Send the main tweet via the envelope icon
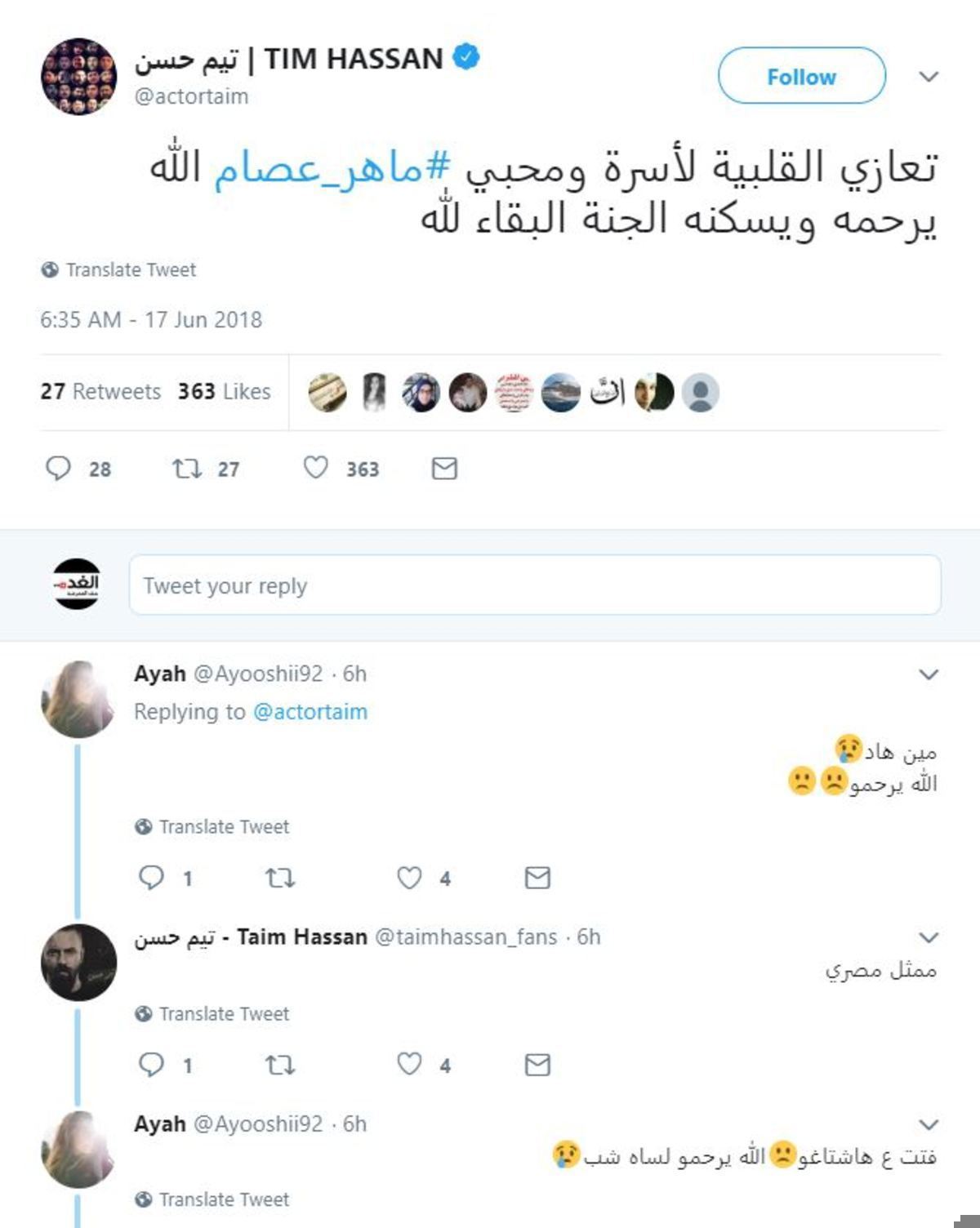The image size is (980, 1228). [x=444, y=468]
